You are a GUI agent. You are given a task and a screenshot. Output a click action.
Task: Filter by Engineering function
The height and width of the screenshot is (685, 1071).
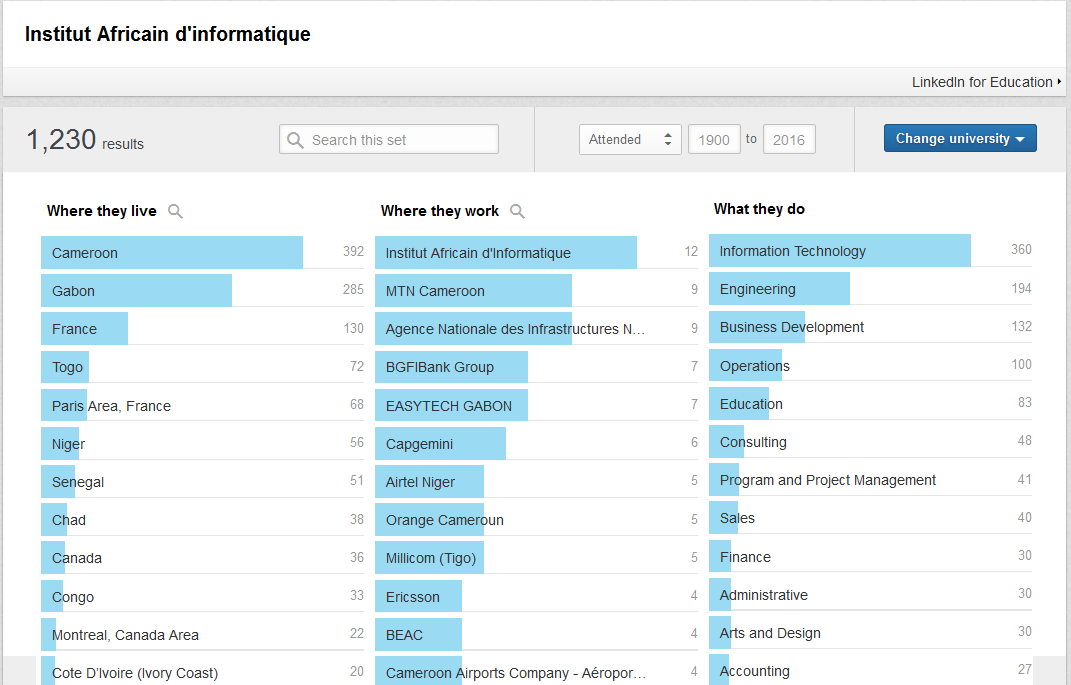click(870, 289)
